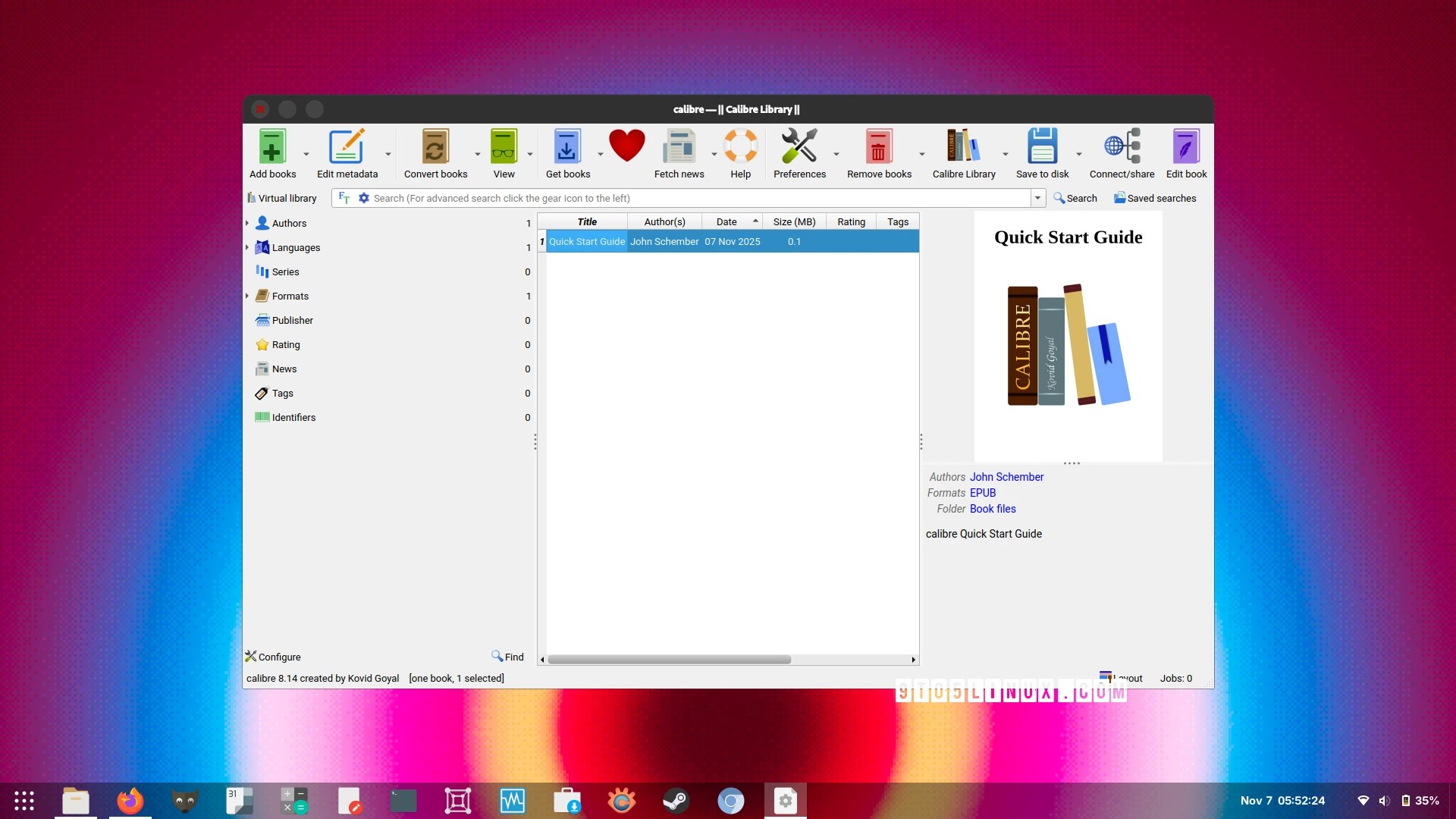Click the Quick Start Guide cover thumbnail

(x=1068, y=337)
